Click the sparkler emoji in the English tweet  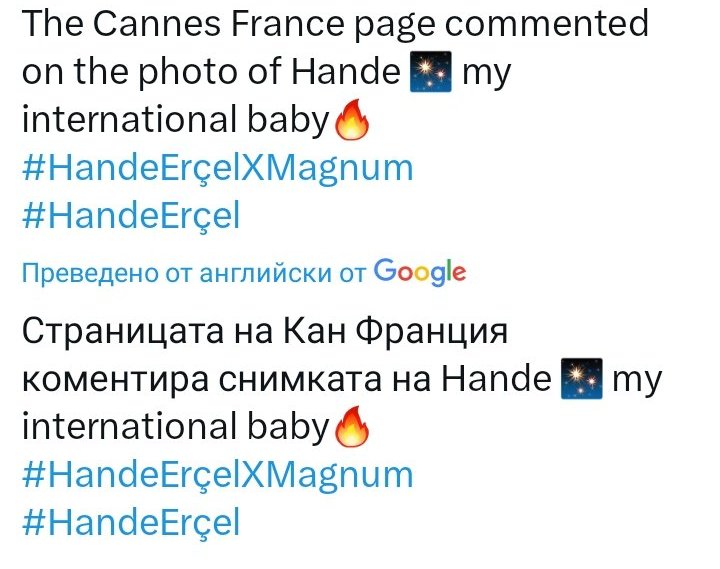(x=430, y=72)
